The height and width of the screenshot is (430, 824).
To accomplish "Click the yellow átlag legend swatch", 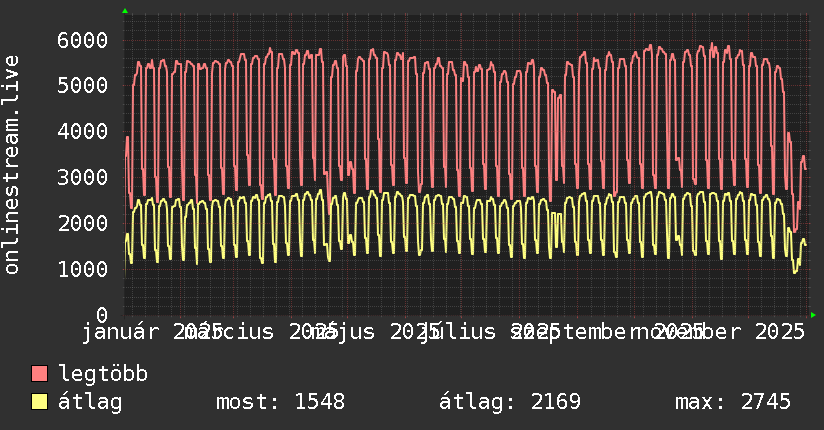I will click(39, 402).
